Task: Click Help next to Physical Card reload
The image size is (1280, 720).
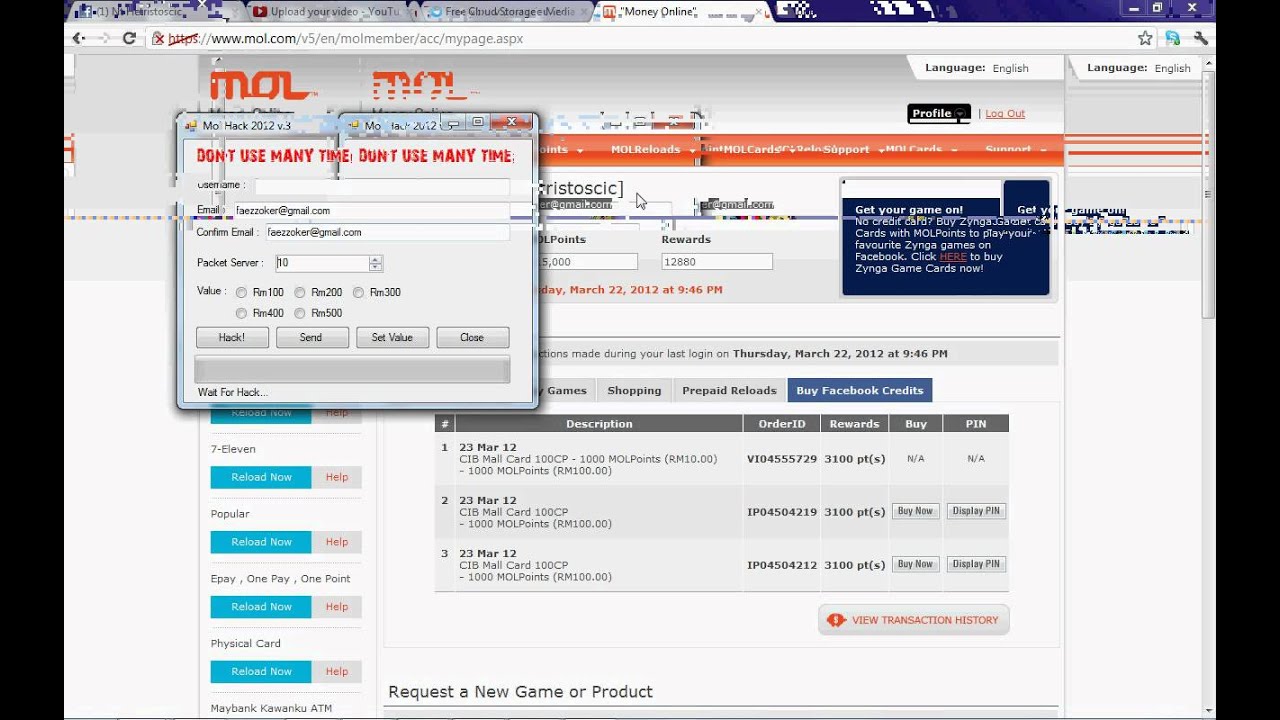Action: click(x=337, y=672)
